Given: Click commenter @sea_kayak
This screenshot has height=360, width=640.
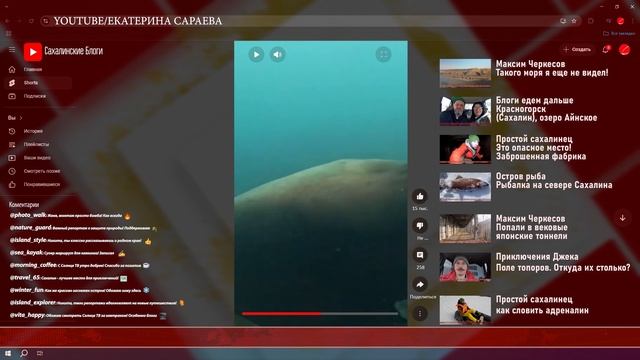Looking at the screenshot, I should tap(26, 253).
